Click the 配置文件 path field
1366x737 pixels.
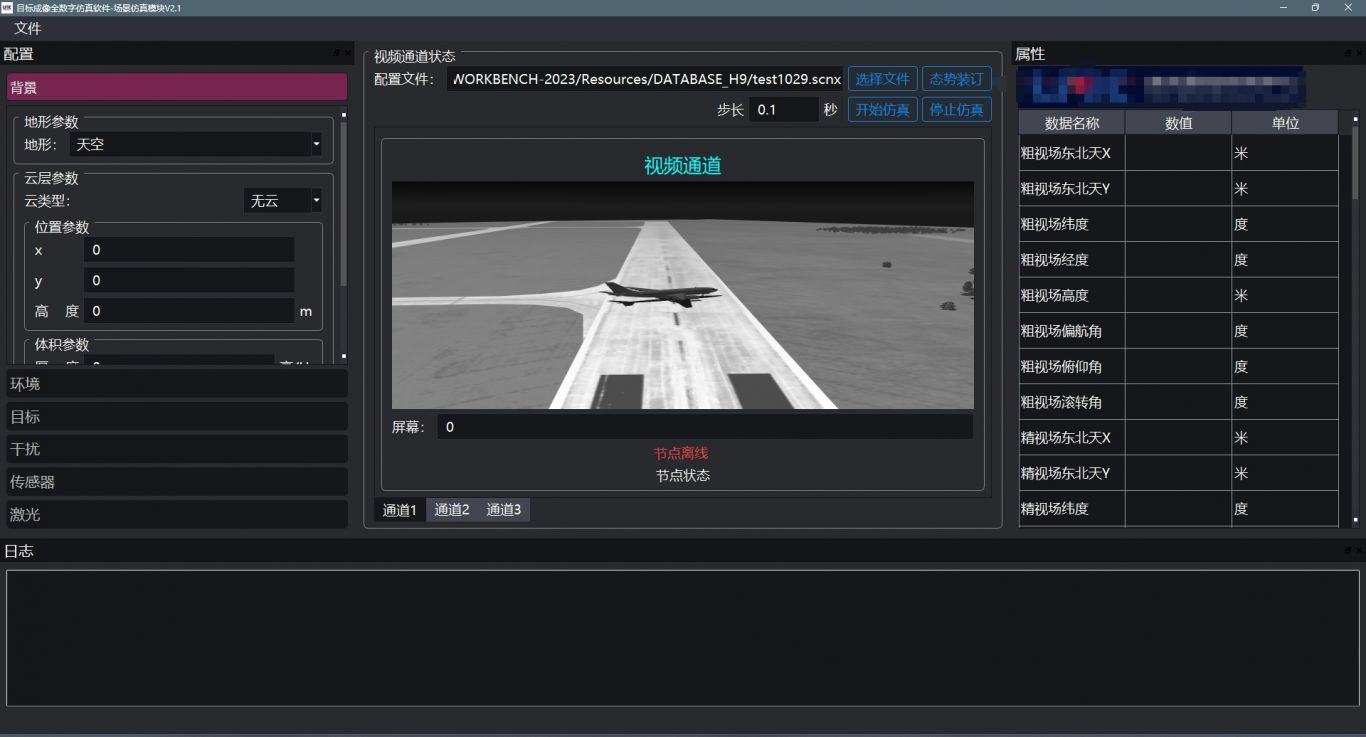pyautogui.click(x=645, y=79)
